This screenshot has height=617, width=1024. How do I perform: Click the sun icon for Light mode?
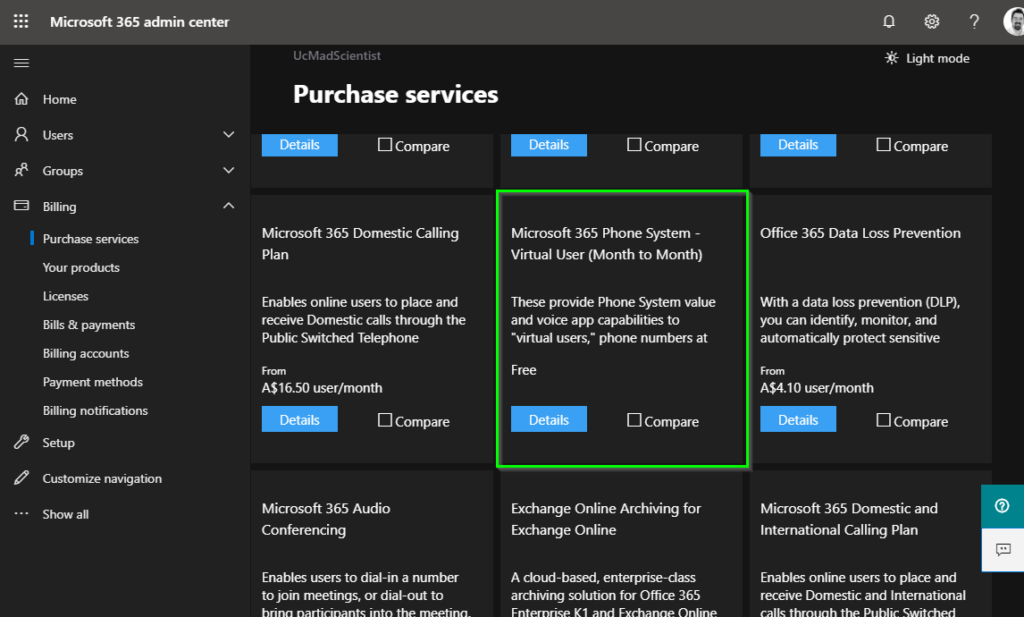891,58
